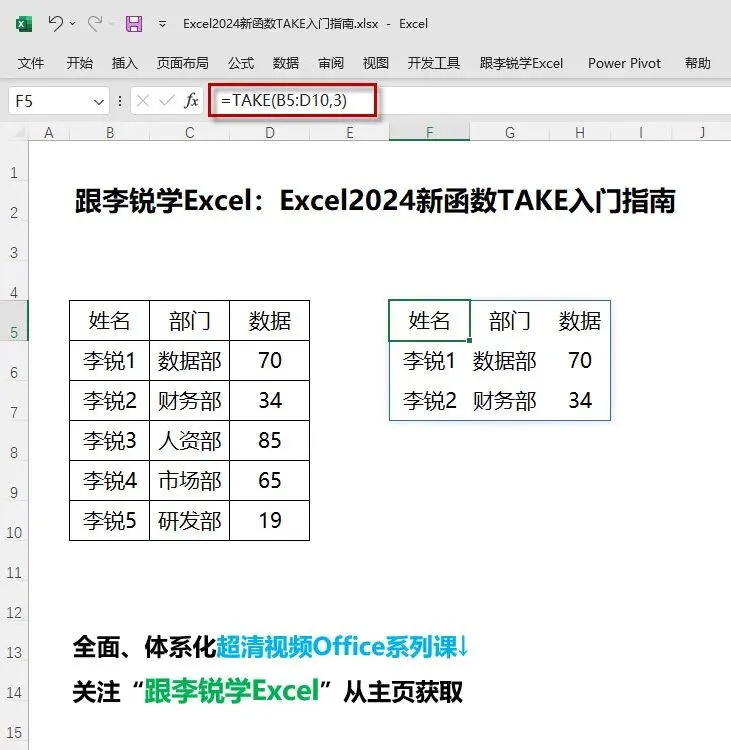Select column B header

pos(110,132)
